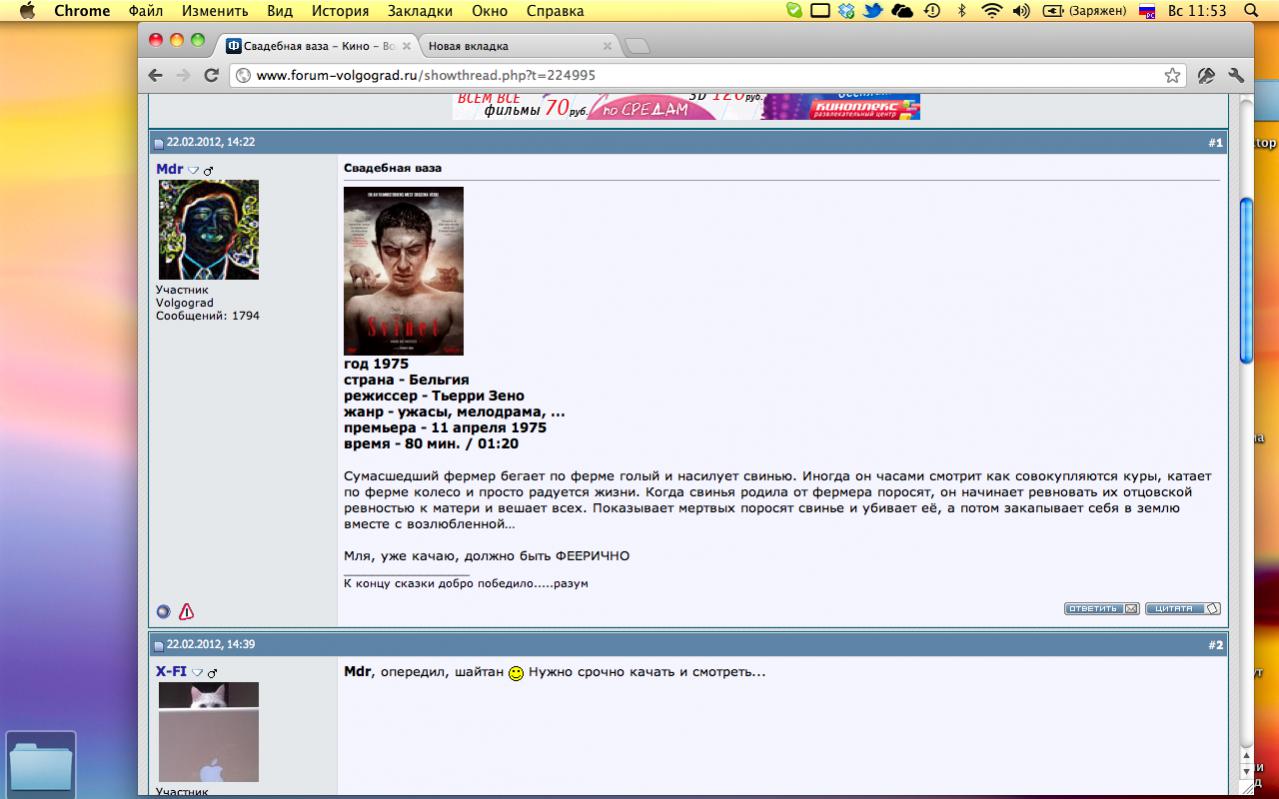Report Mdr's post with warning triangle icon
Viewport: 1279px width, 799px height.
186,612
